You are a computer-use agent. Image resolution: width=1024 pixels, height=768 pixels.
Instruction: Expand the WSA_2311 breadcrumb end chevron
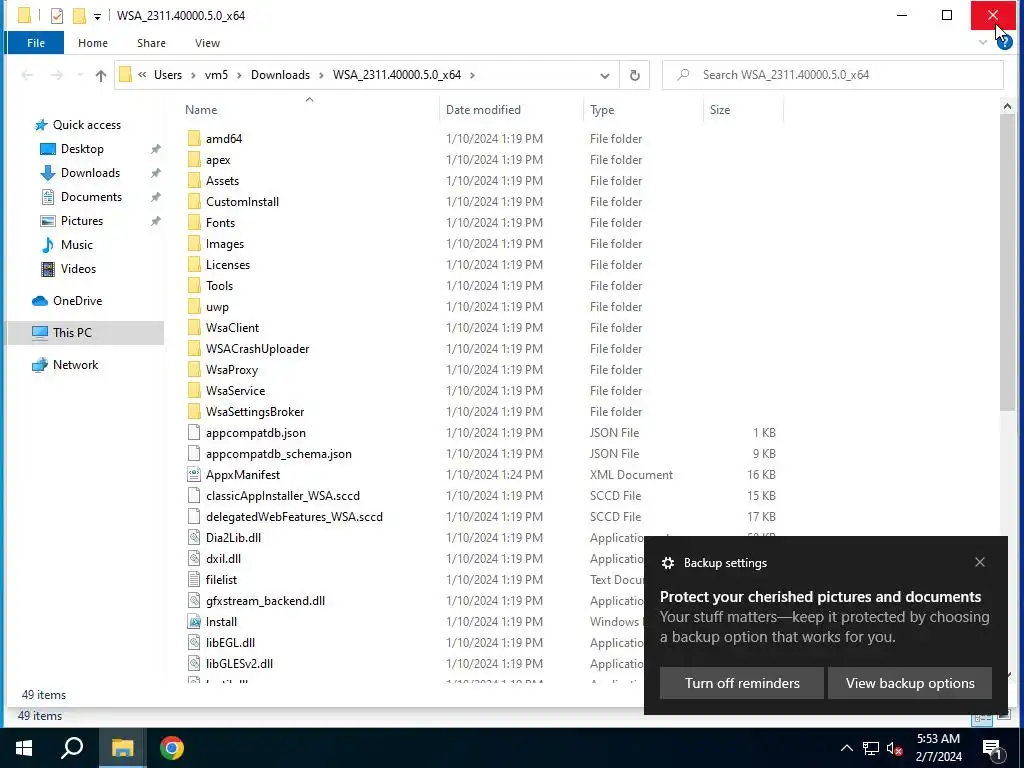[x=472, y=75]
